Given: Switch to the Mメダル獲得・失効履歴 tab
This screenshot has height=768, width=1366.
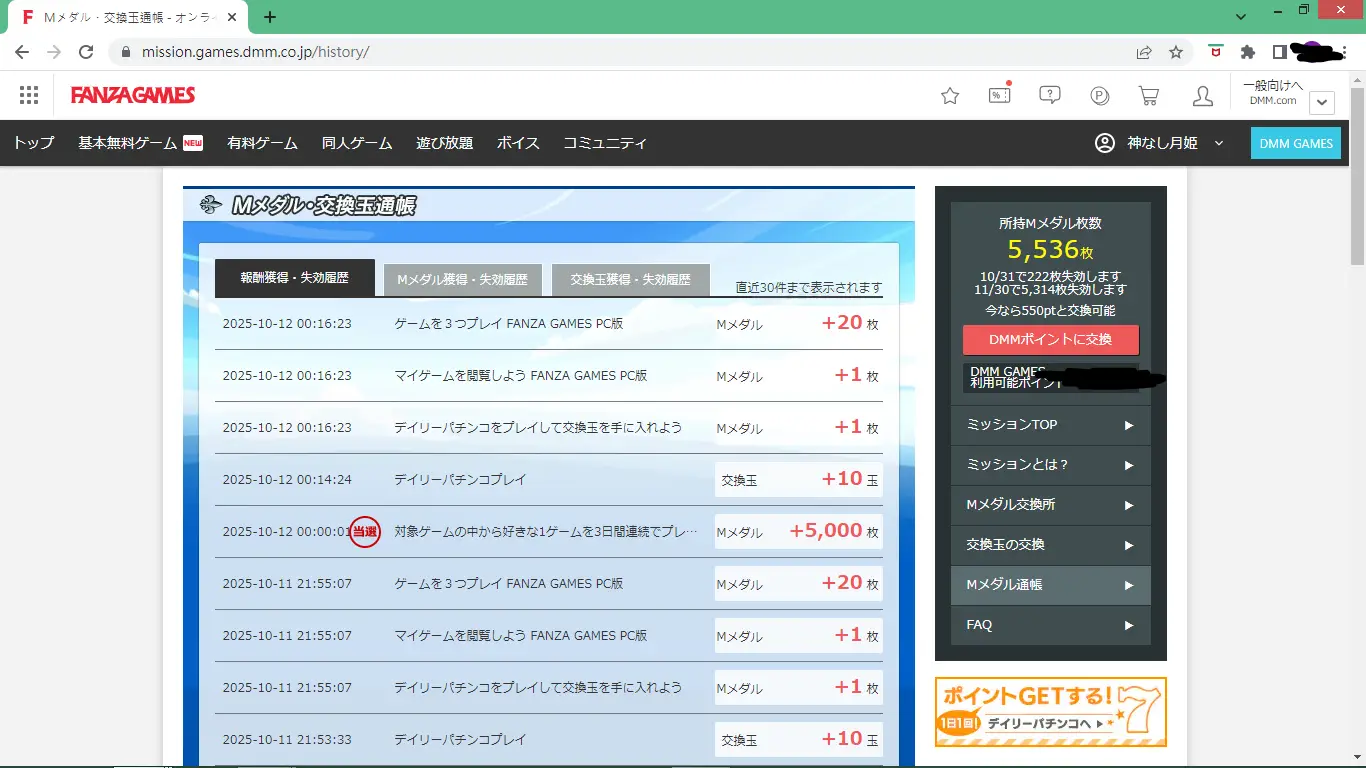Looking at the screenshot, I should 462,280.
